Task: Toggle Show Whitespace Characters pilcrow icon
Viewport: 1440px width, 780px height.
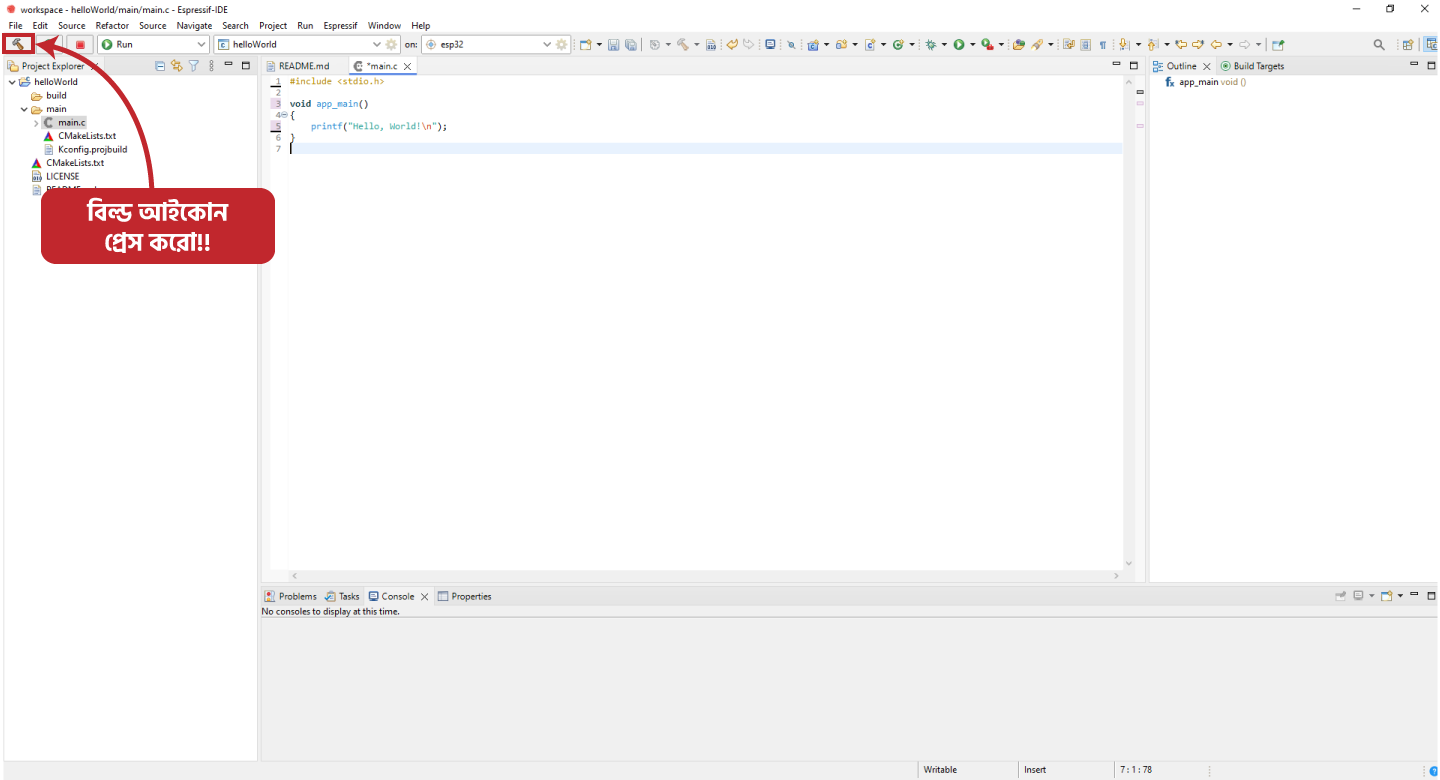Action: coord(1103,44)
